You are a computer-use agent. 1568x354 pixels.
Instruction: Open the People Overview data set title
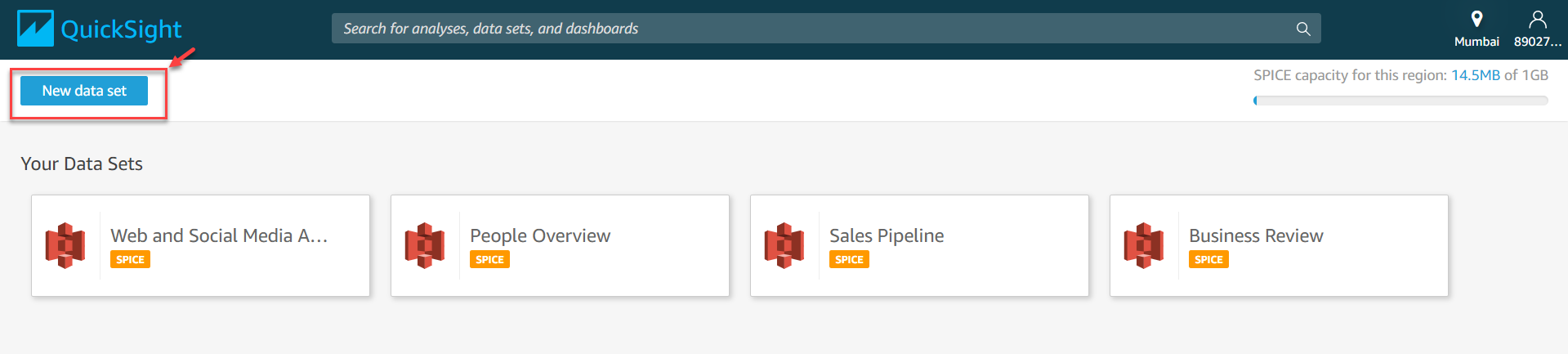click(x=540, y=235)
